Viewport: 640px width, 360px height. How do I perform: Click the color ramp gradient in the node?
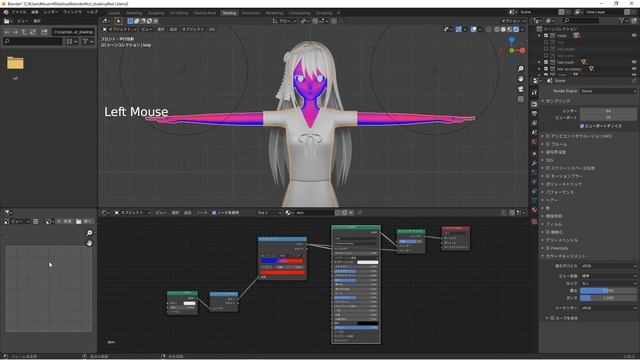(x=282, y=261)
